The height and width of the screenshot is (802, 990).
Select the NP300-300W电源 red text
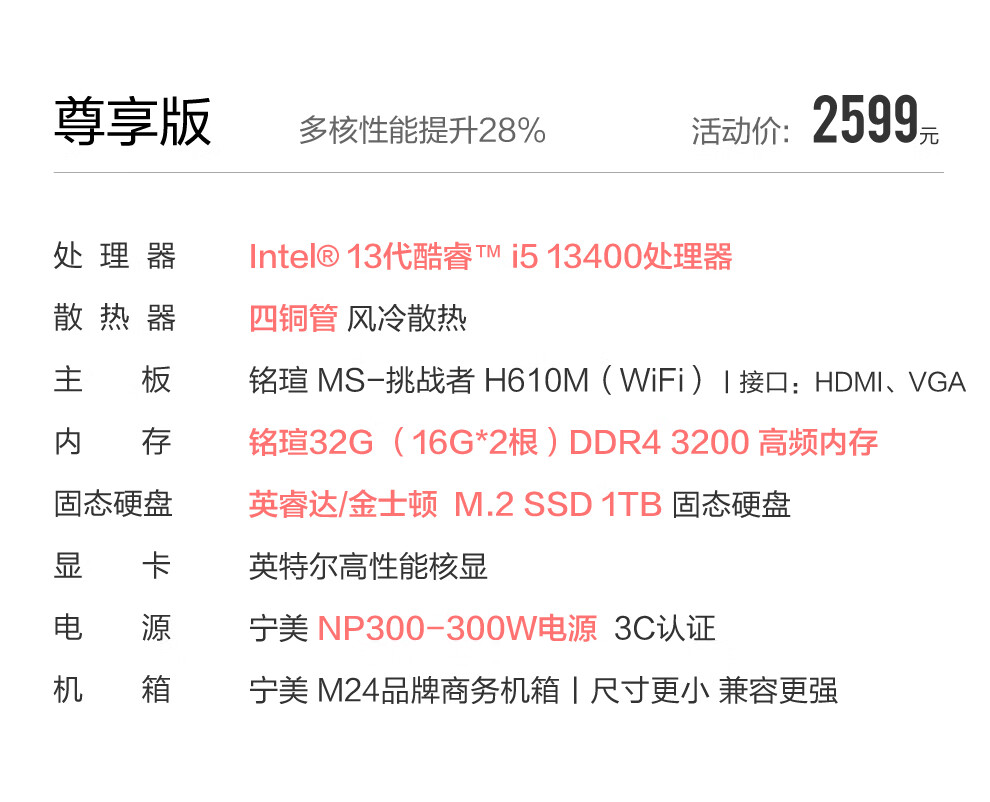(457, 628)
